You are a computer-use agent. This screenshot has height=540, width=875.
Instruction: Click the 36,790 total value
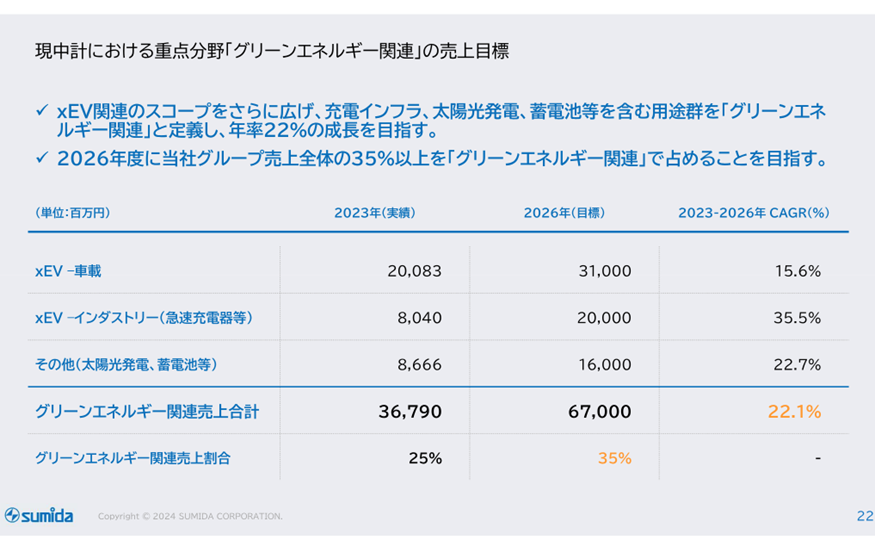coord(410,412)
